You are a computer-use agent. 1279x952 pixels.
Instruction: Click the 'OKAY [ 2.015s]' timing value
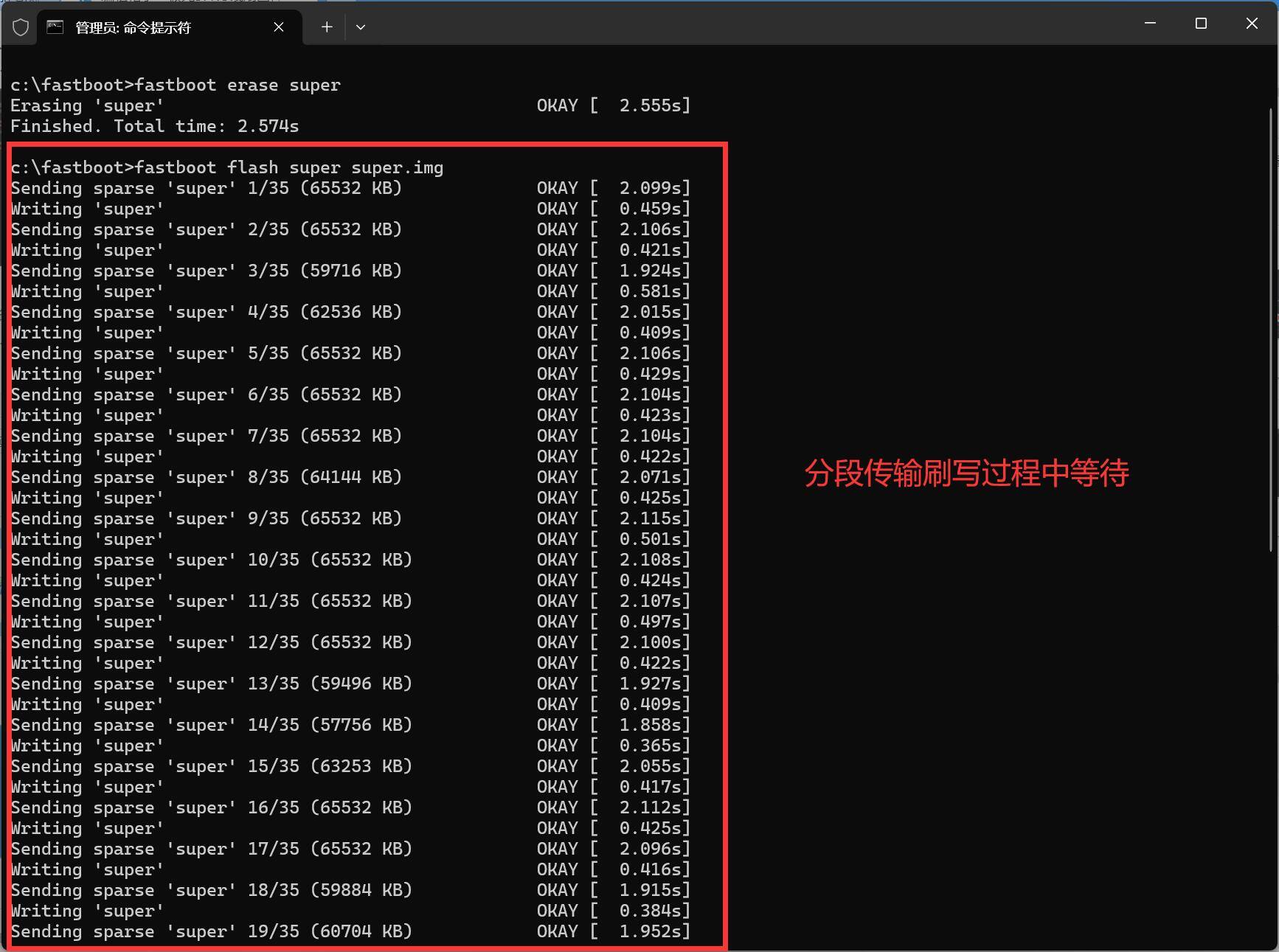(x=614, y=312)
